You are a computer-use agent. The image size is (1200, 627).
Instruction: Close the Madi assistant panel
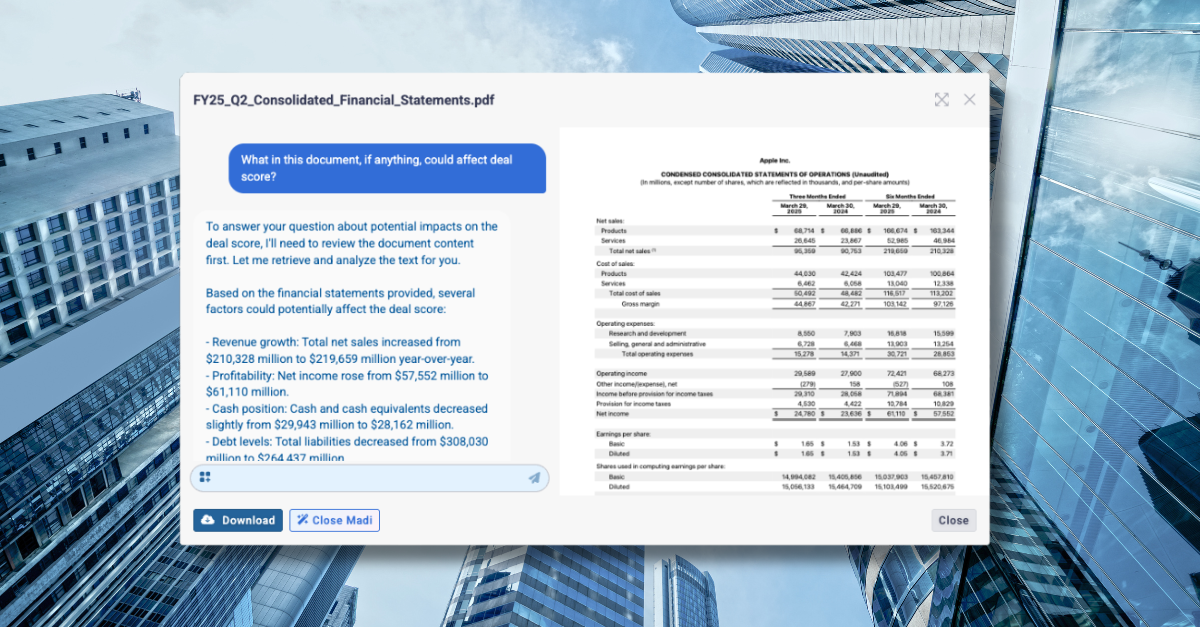[335, 521]
